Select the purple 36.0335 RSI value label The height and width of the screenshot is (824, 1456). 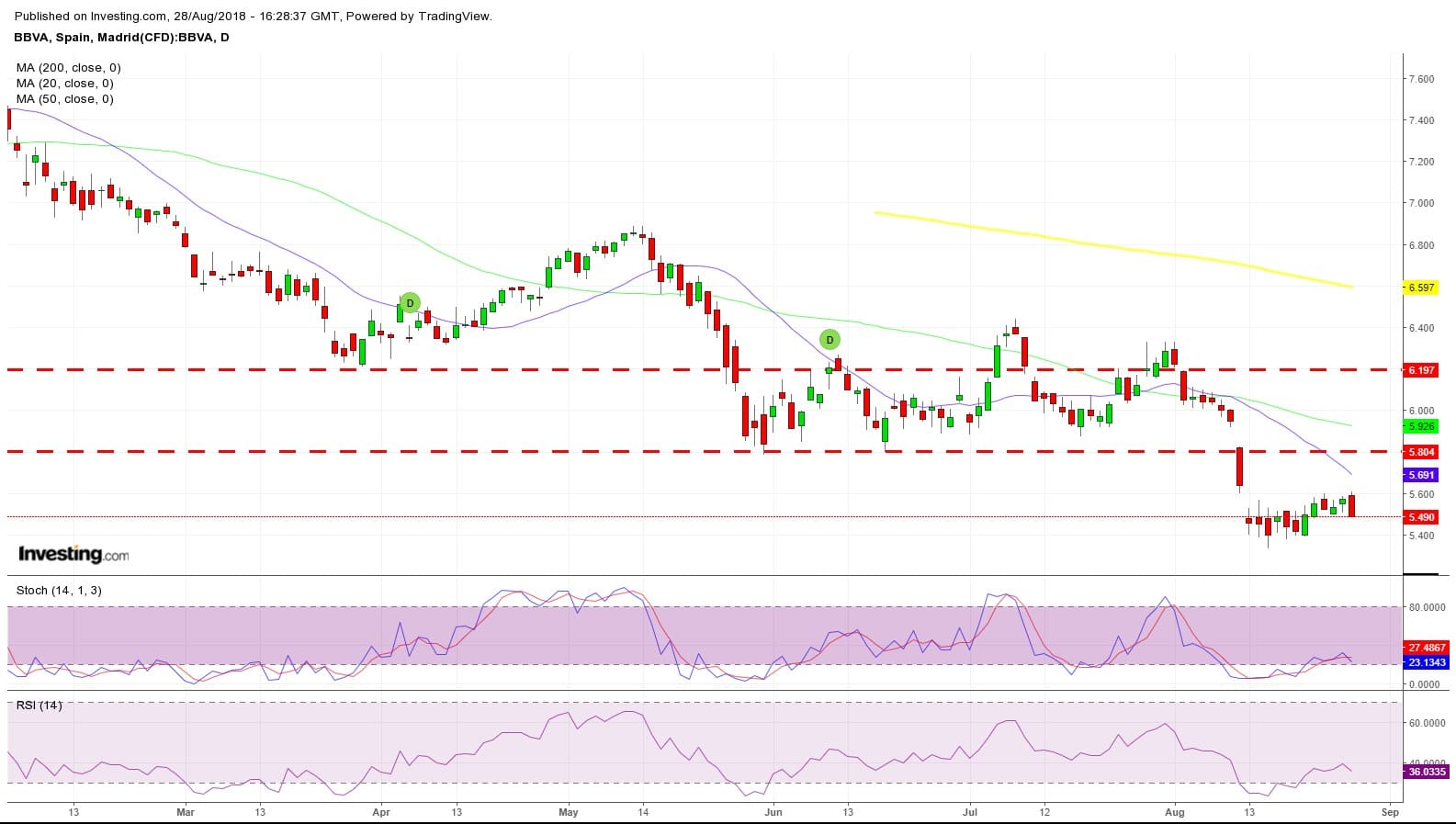pos(1427,772)
